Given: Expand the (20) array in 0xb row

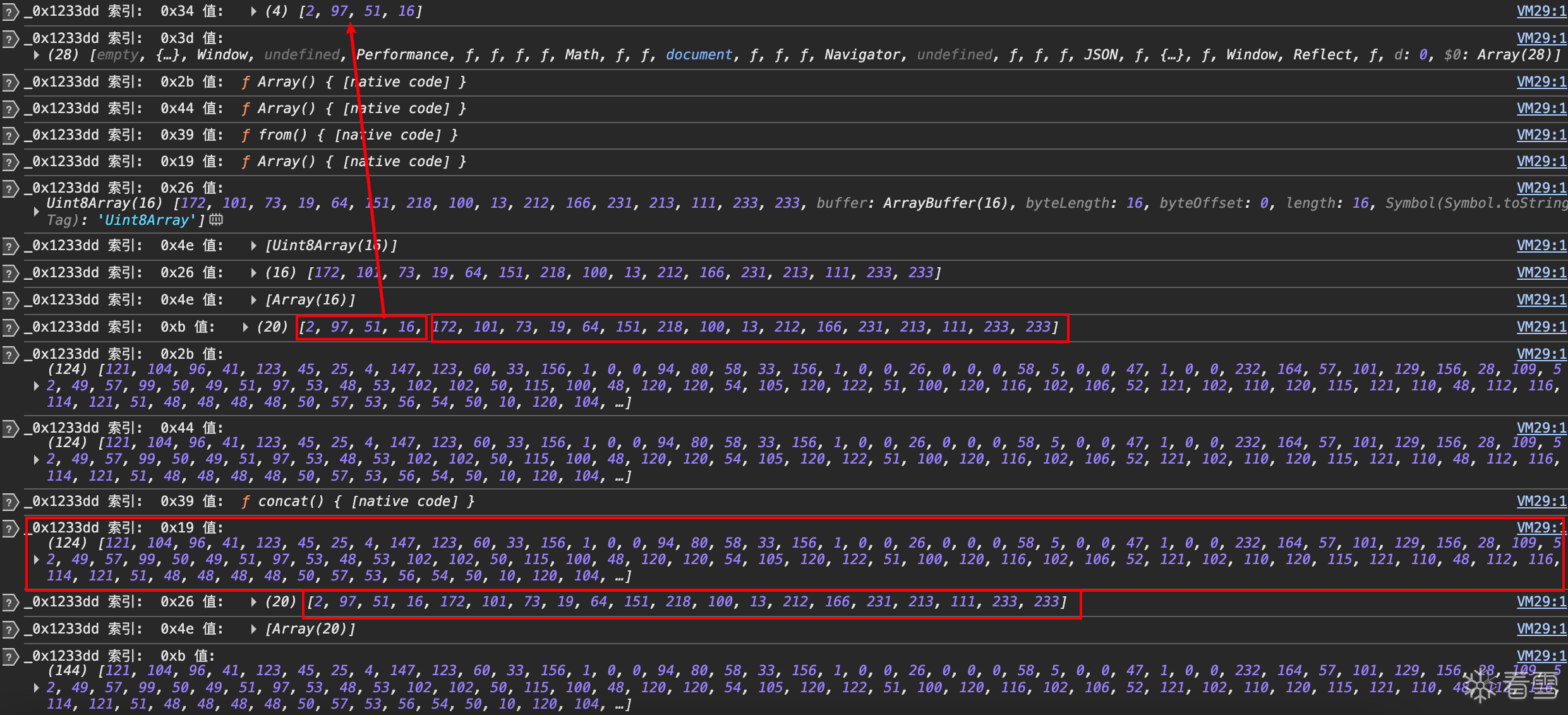Looking at the screenshot, I should pos(245,327).
